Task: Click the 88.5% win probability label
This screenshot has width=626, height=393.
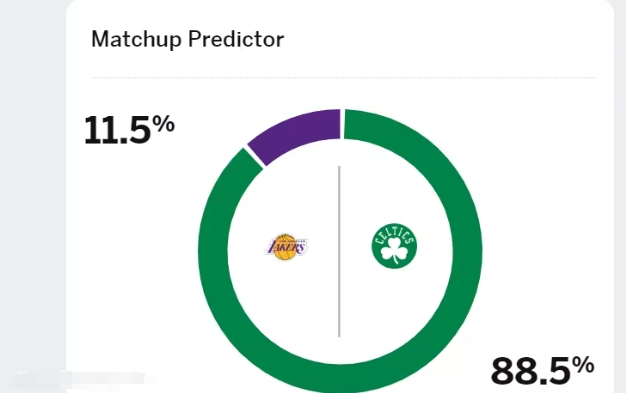Action: (543, 371)
